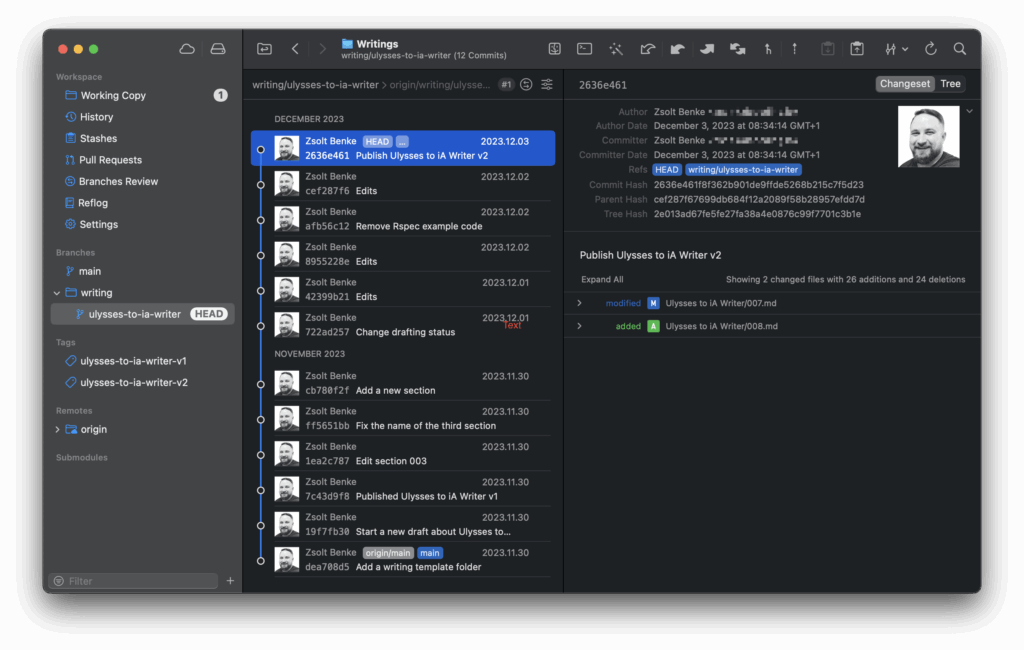
Task: Click the origin/main badge on commit dea708d5
Action: (x=388, y=553)
